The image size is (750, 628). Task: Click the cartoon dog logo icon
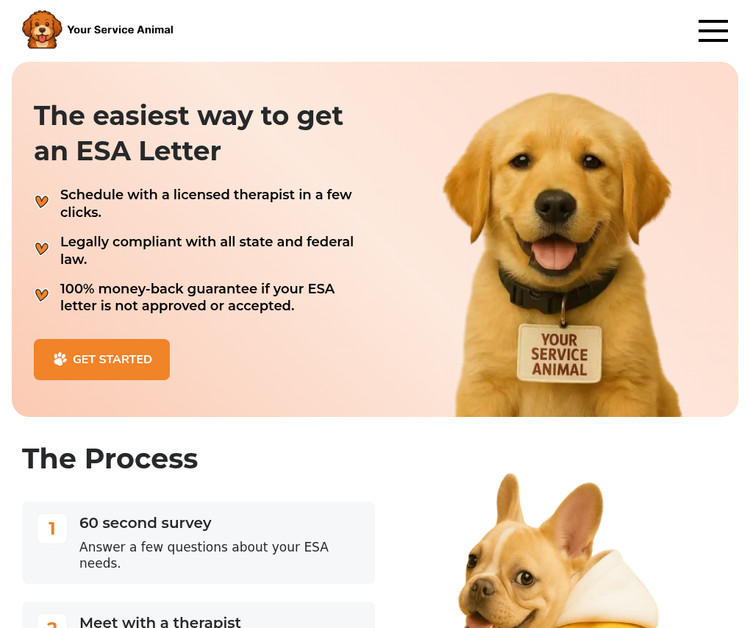(x=42, y=30)
